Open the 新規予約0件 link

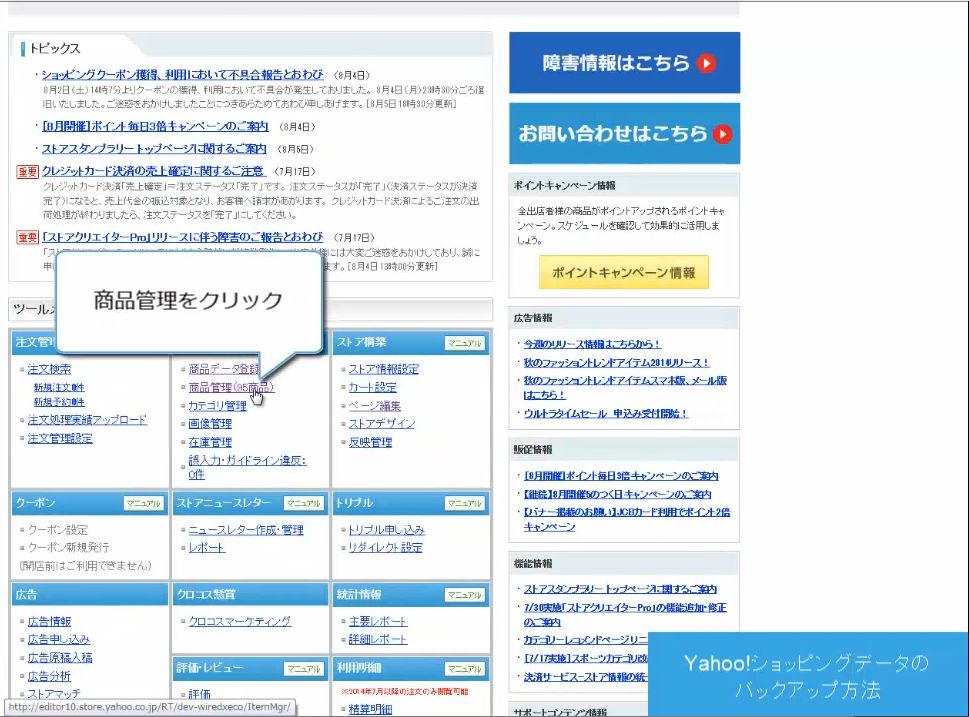[x=59, y=402]
